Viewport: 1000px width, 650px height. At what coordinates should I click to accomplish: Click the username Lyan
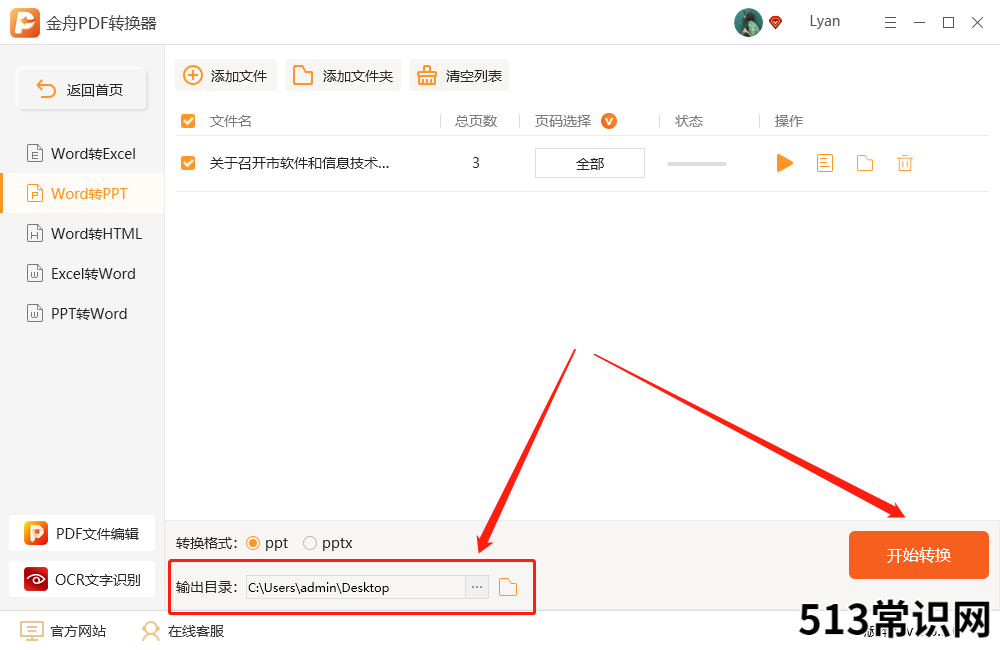coord(825,22)
